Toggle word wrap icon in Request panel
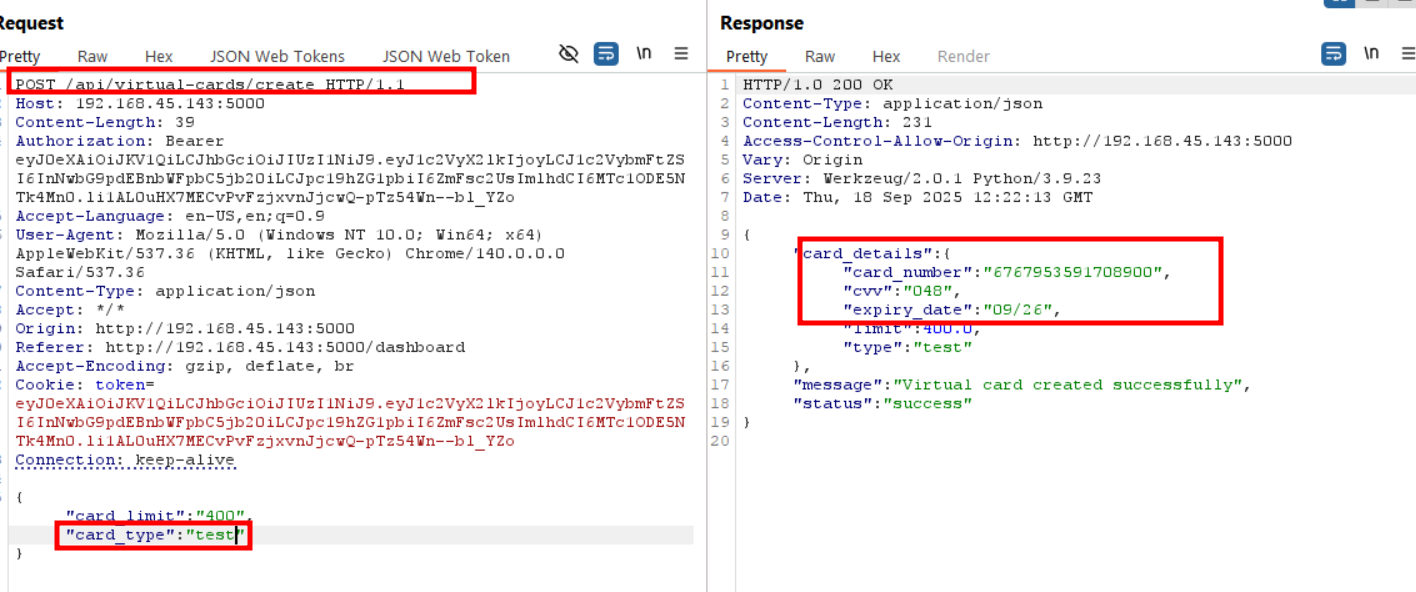 (606, 54)
